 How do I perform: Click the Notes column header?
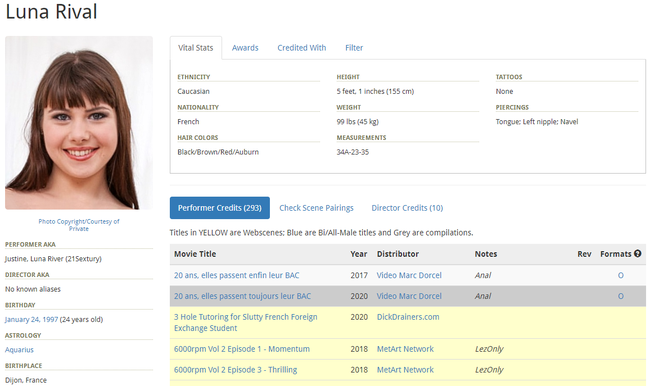click(x=486, y=254)
